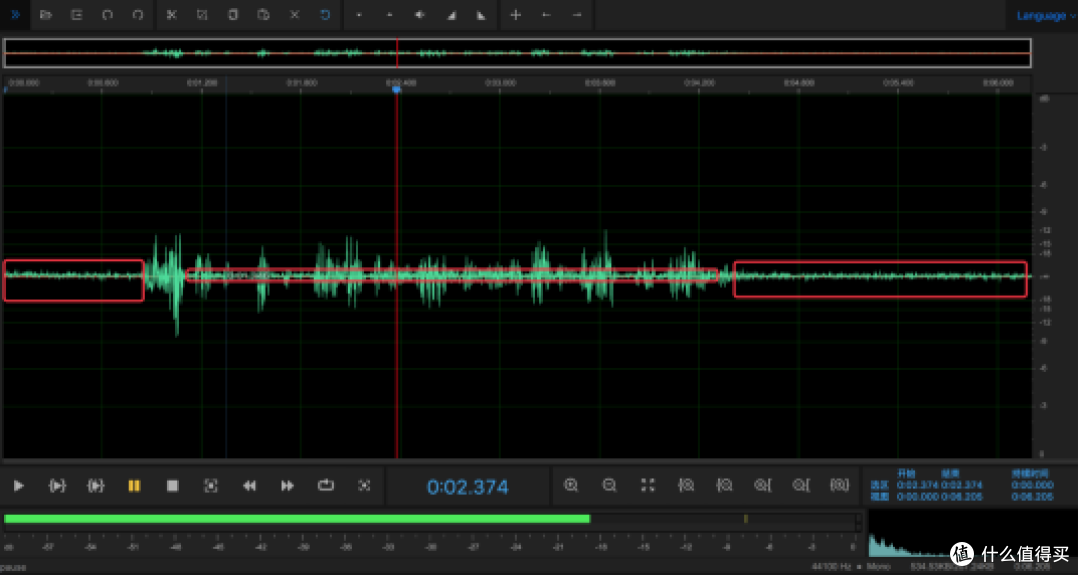The width and height of the screenshot is (1080, 577).
Task: Stop playback with the square stop button
Action: (x=173, y=486)
